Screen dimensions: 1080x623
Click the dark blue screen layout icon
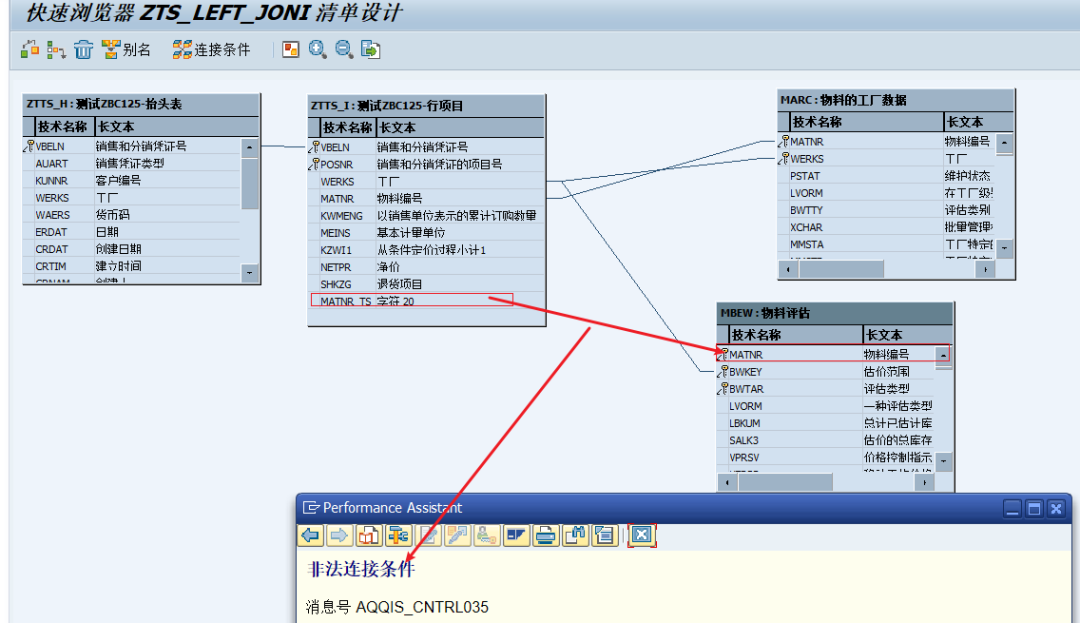516,535
